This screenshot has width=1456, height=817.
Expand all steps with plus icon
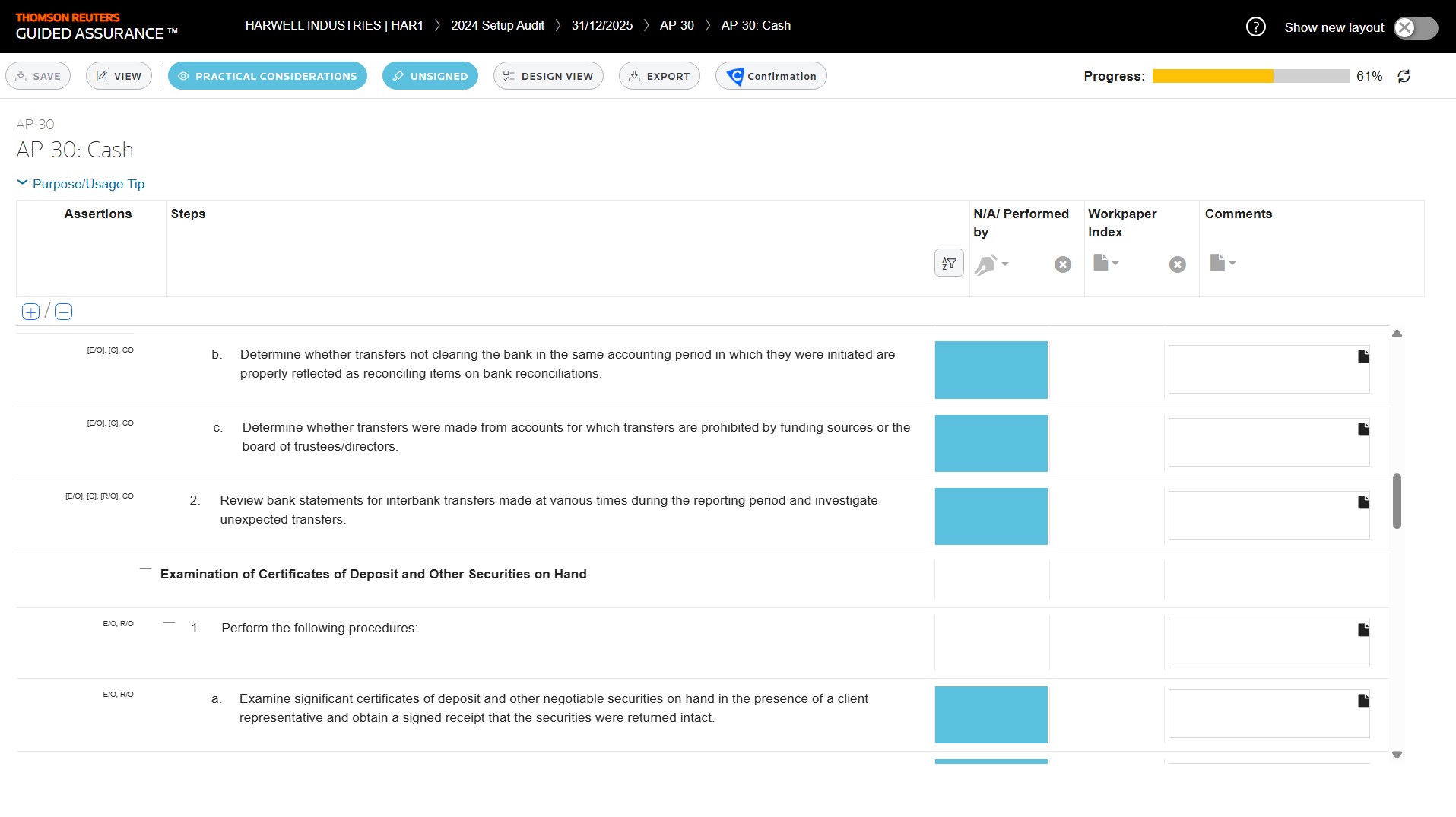tap(30, 312)
